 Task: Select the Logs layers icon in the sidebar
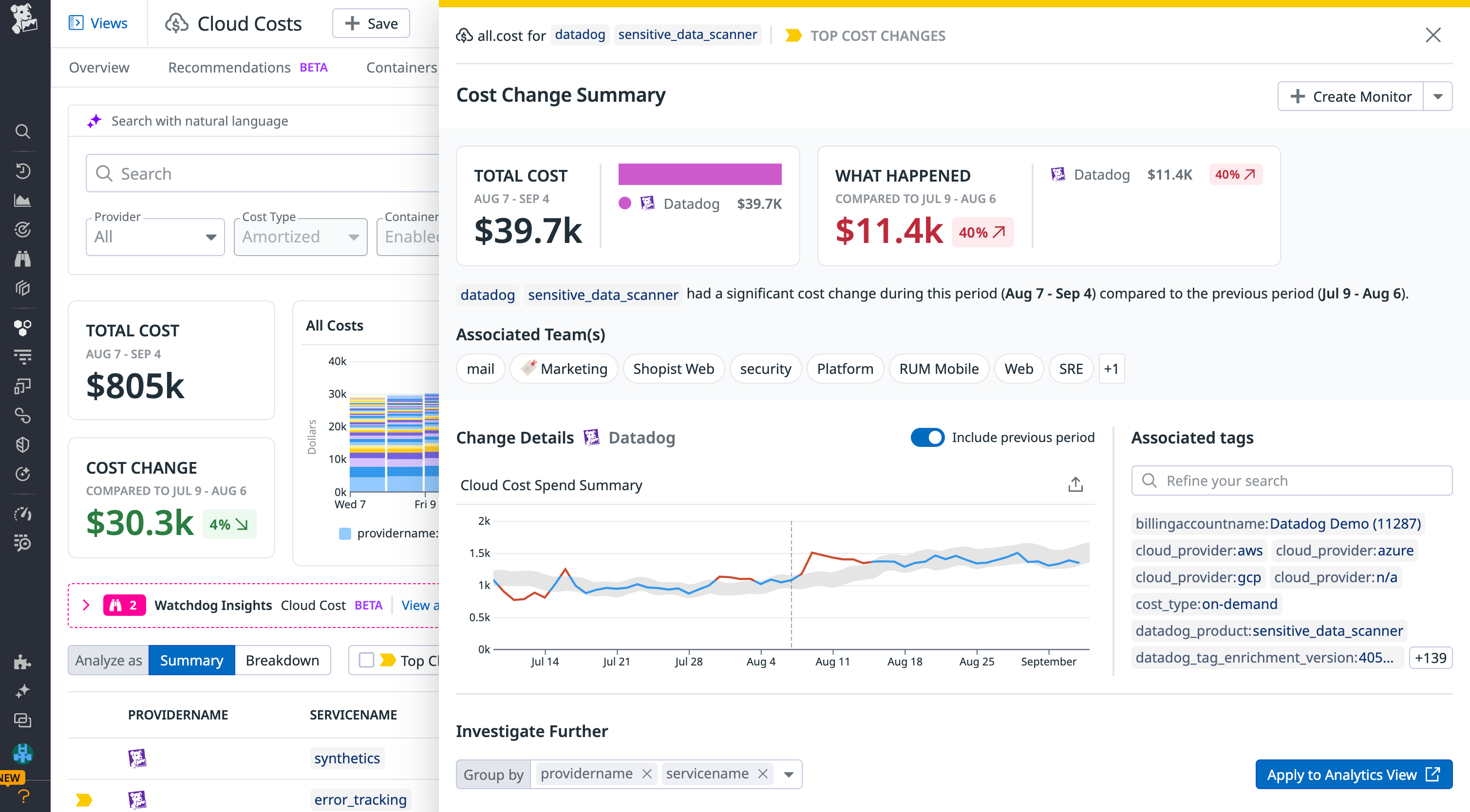pos(23,288)
